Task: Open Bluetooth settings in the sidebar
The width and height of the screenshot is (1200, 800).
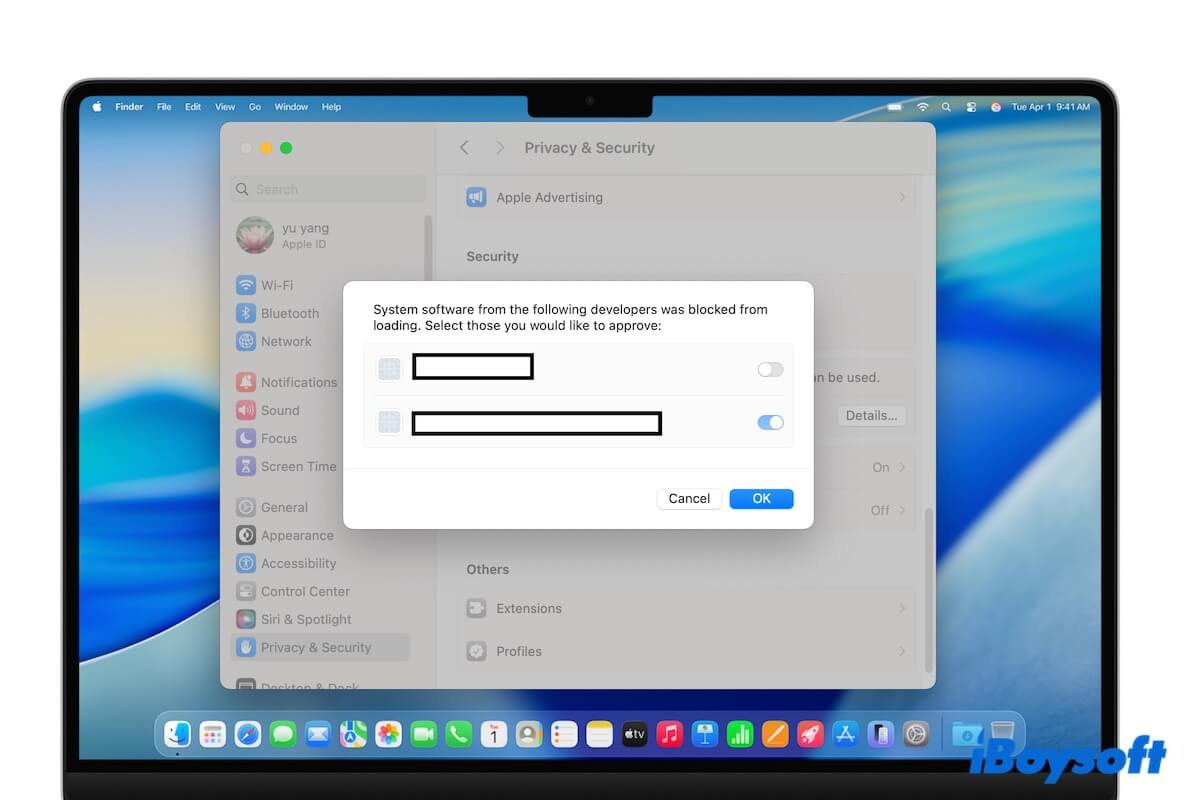Action: (x=290, y=313)
